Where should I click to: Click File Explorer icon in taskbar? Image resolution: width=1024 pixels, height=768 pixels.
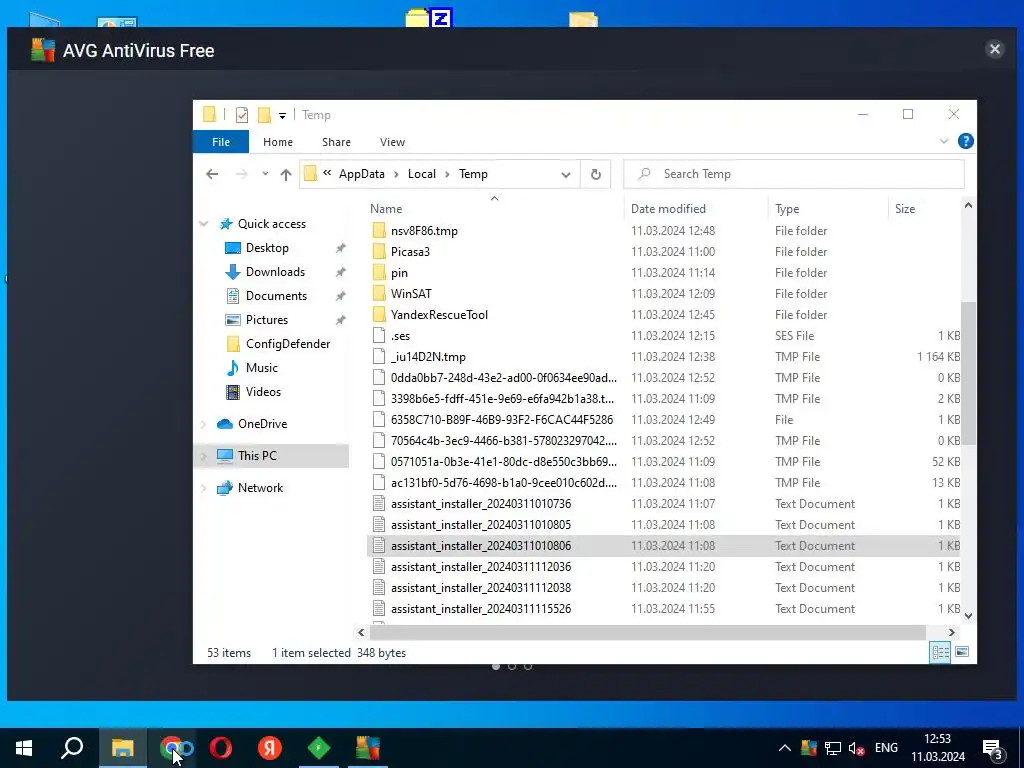(x=122, y=748)
